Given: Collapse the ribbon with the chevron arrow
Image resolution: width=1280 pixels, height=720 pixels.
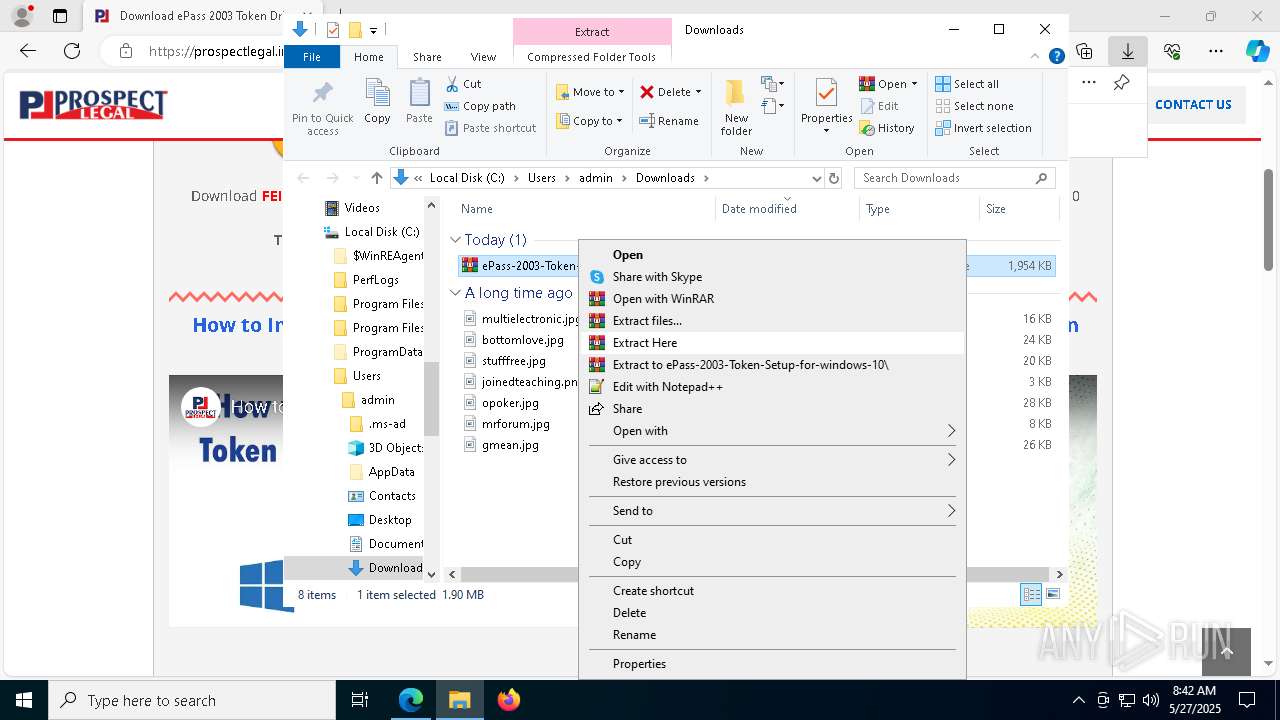Looking at the screenshot, I should point(1037,57).
